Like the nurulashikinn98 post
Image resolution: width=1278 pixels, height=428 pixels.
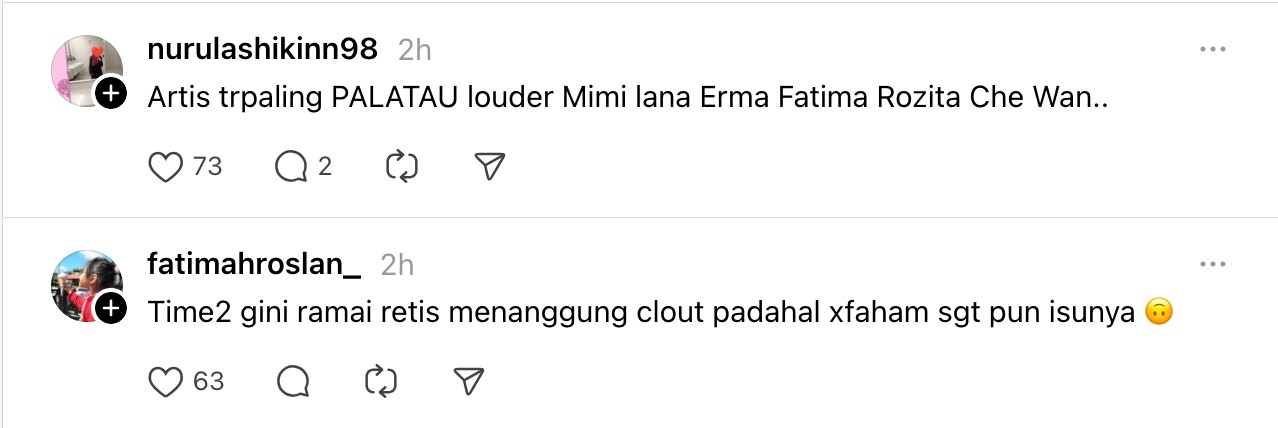click(166, 167)
